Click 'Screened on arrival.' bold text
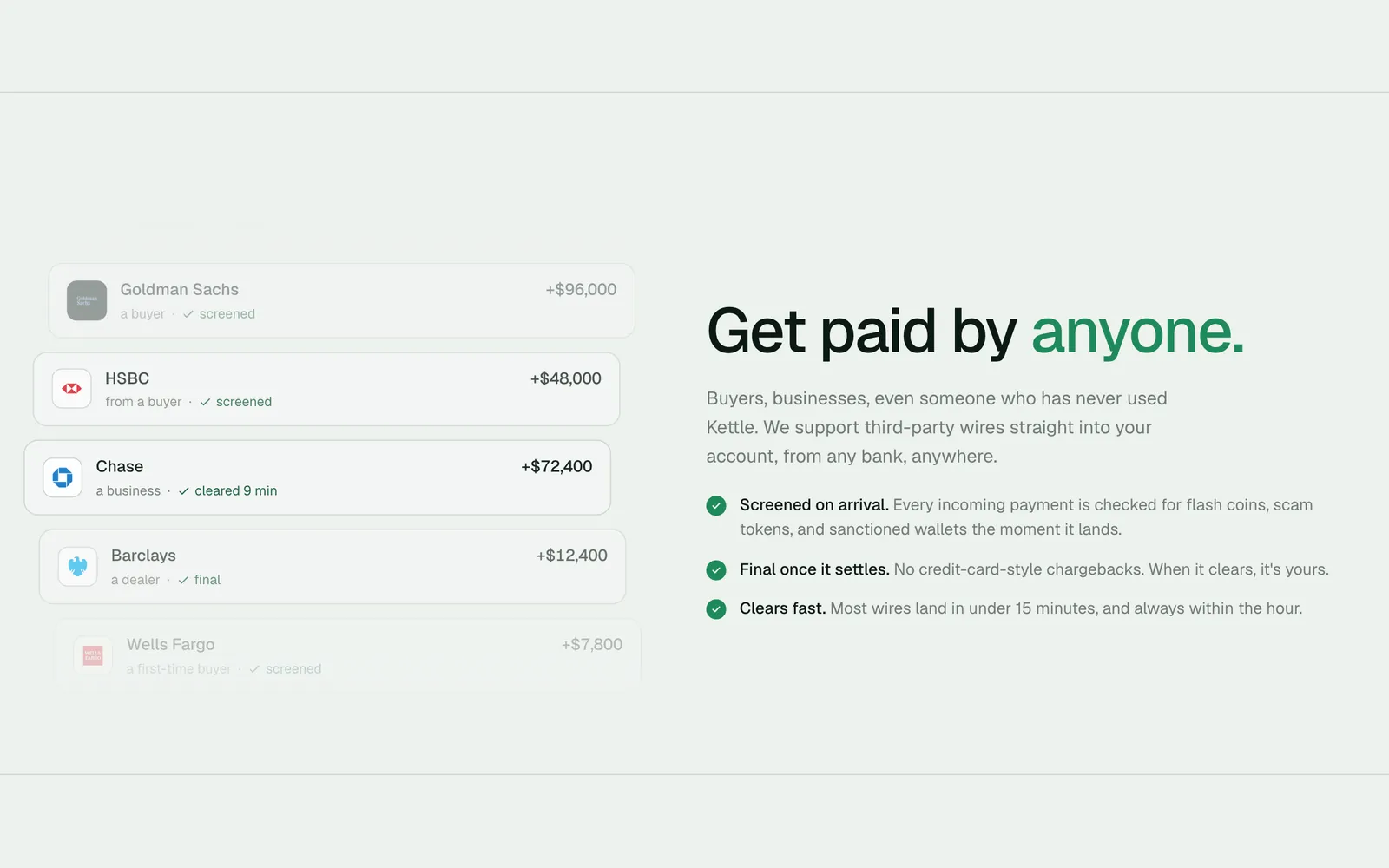The image size is (1389, 868). pyautogui.click(x=814, y=505)
